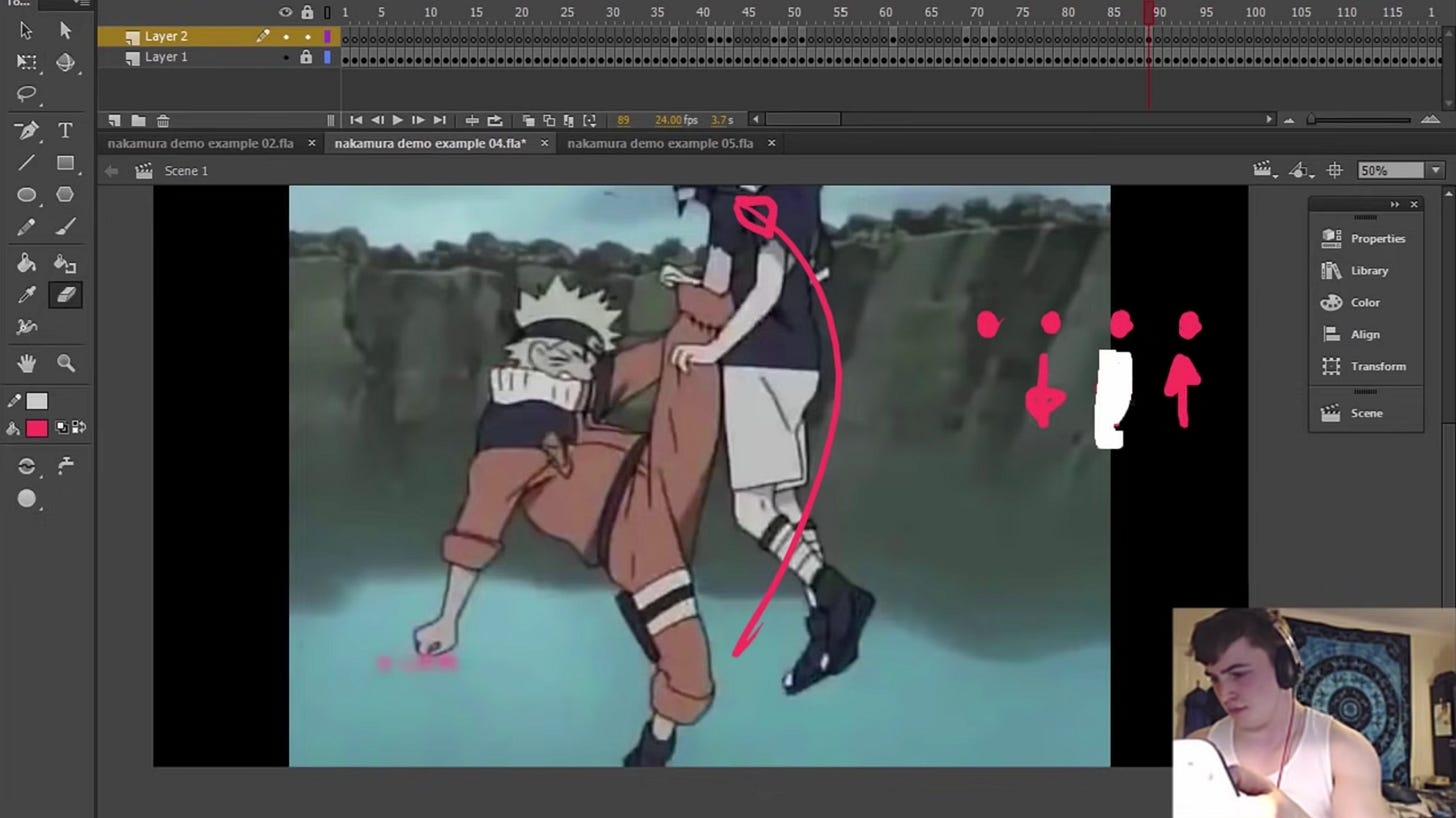Open the Edit Symbols dropdown
Image resolution: width=1456 pixels, height=818 pixels.
(1300, 171)
